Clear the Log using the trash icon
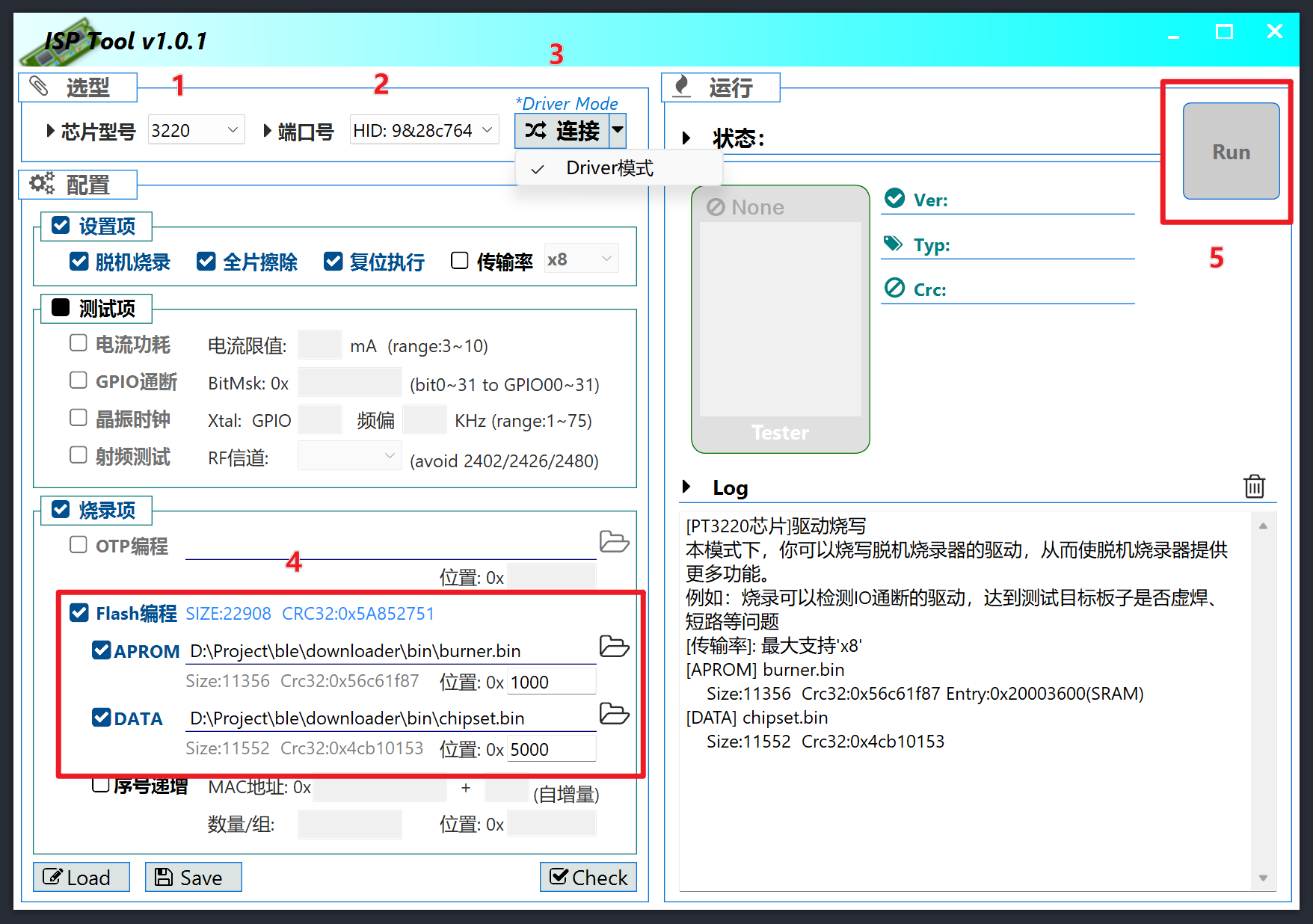The height and width of the screenshot is (924, 1313). (1255, 487)
